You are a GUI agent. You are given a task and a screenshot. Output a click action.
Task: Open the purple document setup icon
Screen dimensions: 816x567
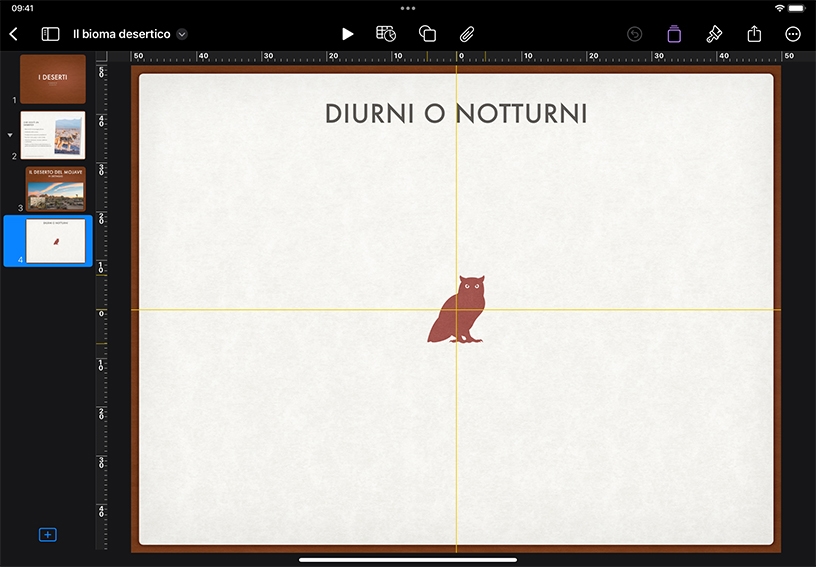coord(674,34)
